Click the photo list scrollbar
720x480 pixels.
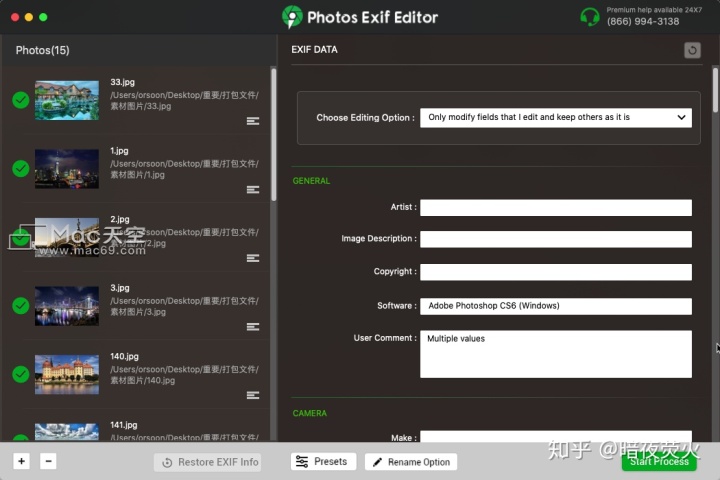274,135
